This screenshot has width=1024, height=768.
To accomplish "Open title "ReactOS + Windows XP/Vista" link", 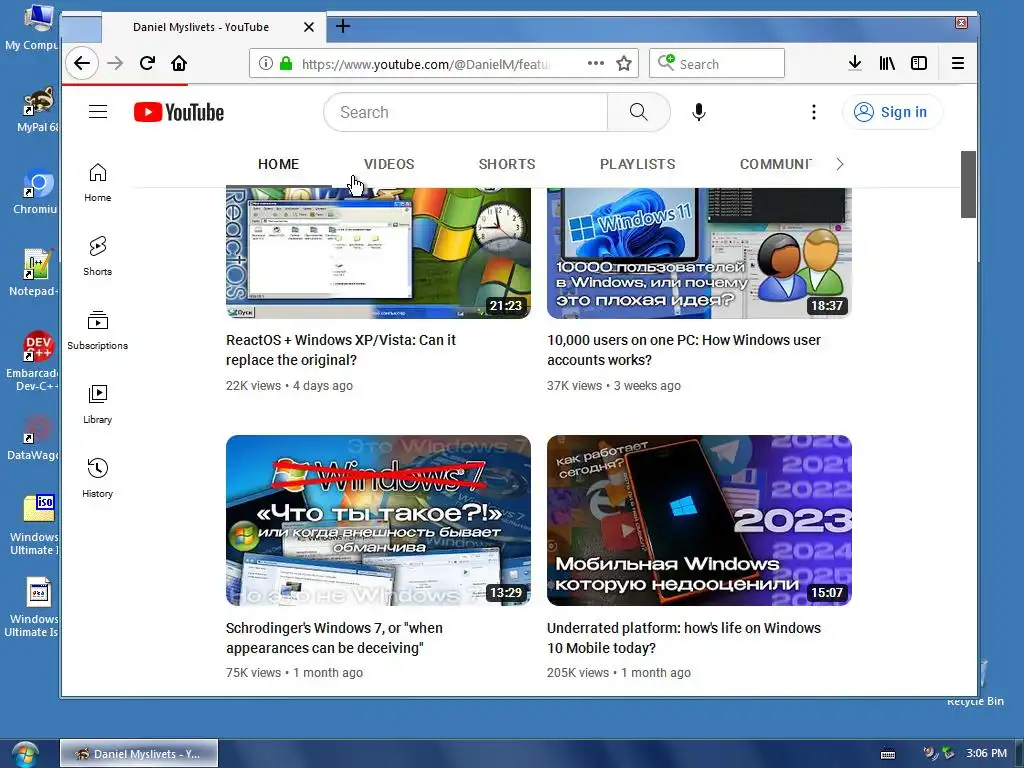I will click(x=341, y=350).
